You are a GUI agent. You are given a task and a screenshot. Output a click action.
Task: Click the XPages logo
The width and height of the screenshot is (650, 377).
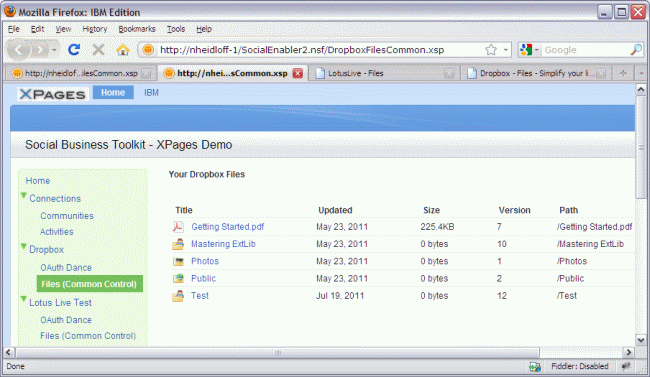(x=53, y=94)
